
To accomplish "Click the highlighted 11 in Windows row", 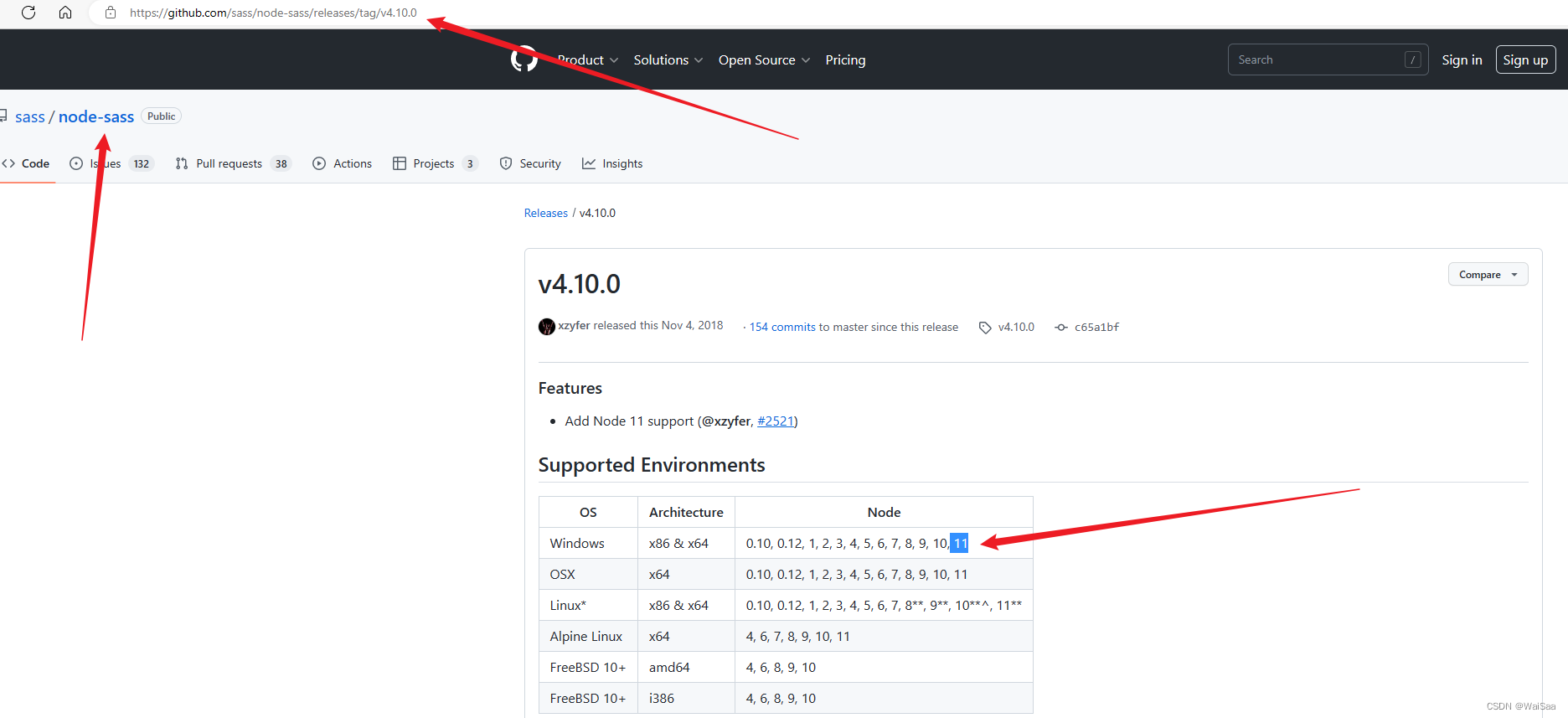I will pyautogui.click(x=960, y=543).
